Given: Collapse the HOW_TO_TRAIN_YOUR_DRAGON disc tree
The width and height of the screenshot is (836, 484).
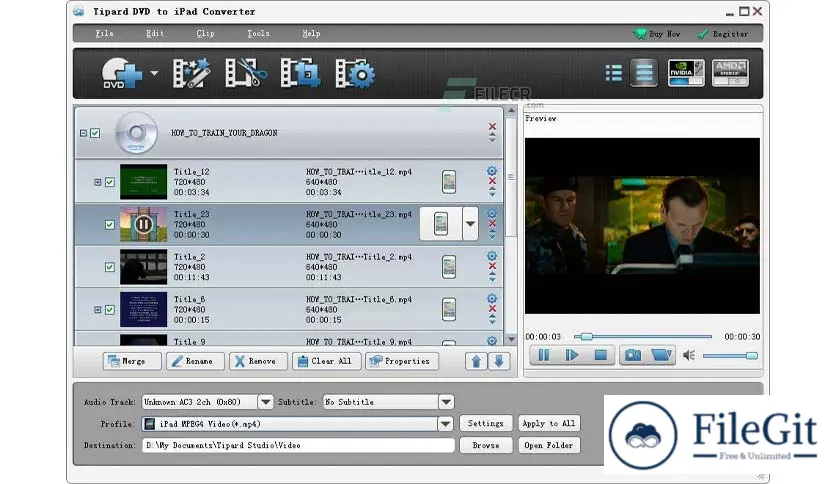Looking at the screenshot, I should tap(83, 133).
